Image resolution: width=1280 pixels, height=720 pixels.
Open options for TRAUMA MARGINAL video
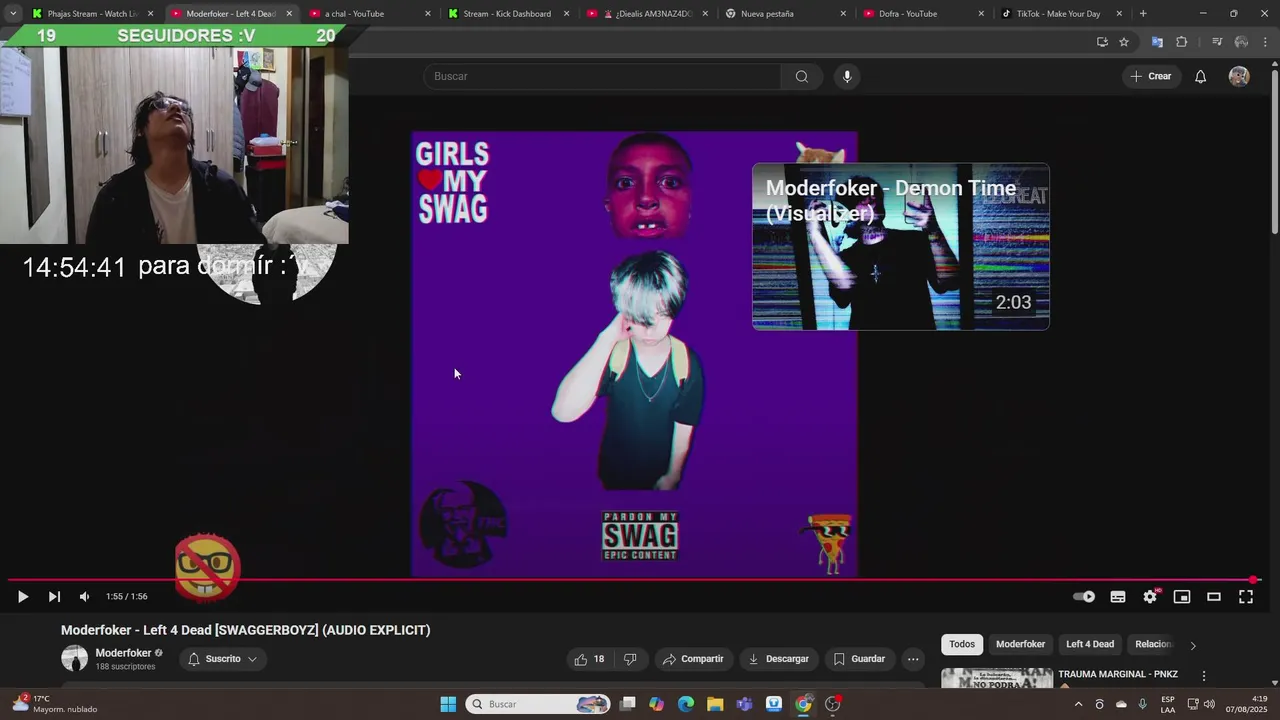(1204, 676)
